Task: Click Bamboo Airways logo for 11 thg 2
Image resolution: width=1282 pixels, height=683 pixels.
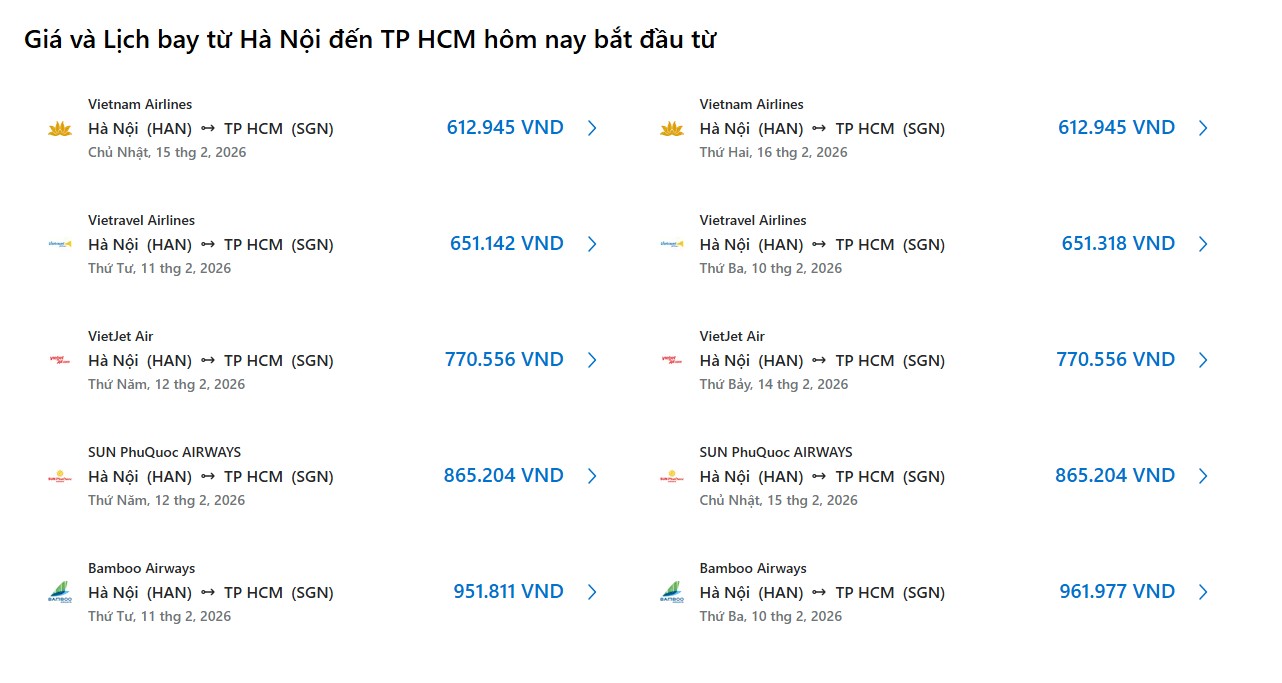Action: click(x=60, y=592)
